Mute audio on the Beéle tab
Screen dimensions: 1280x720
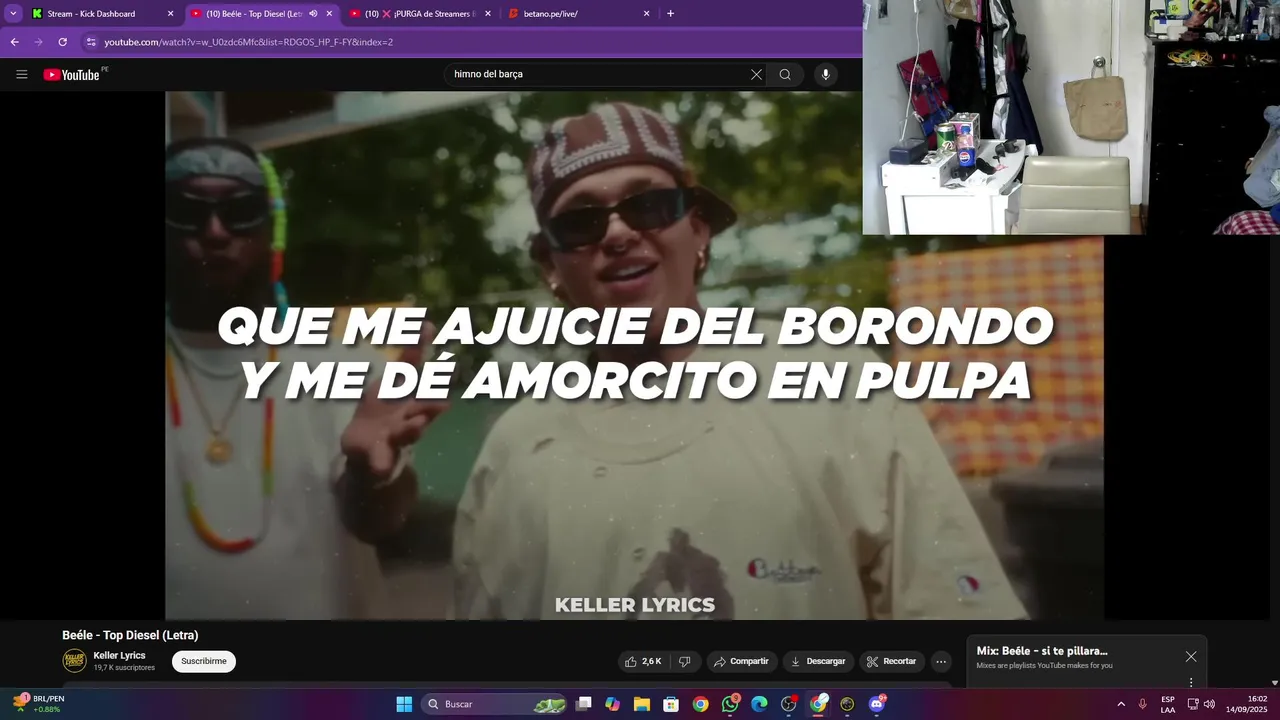click(x=313, y=14)
